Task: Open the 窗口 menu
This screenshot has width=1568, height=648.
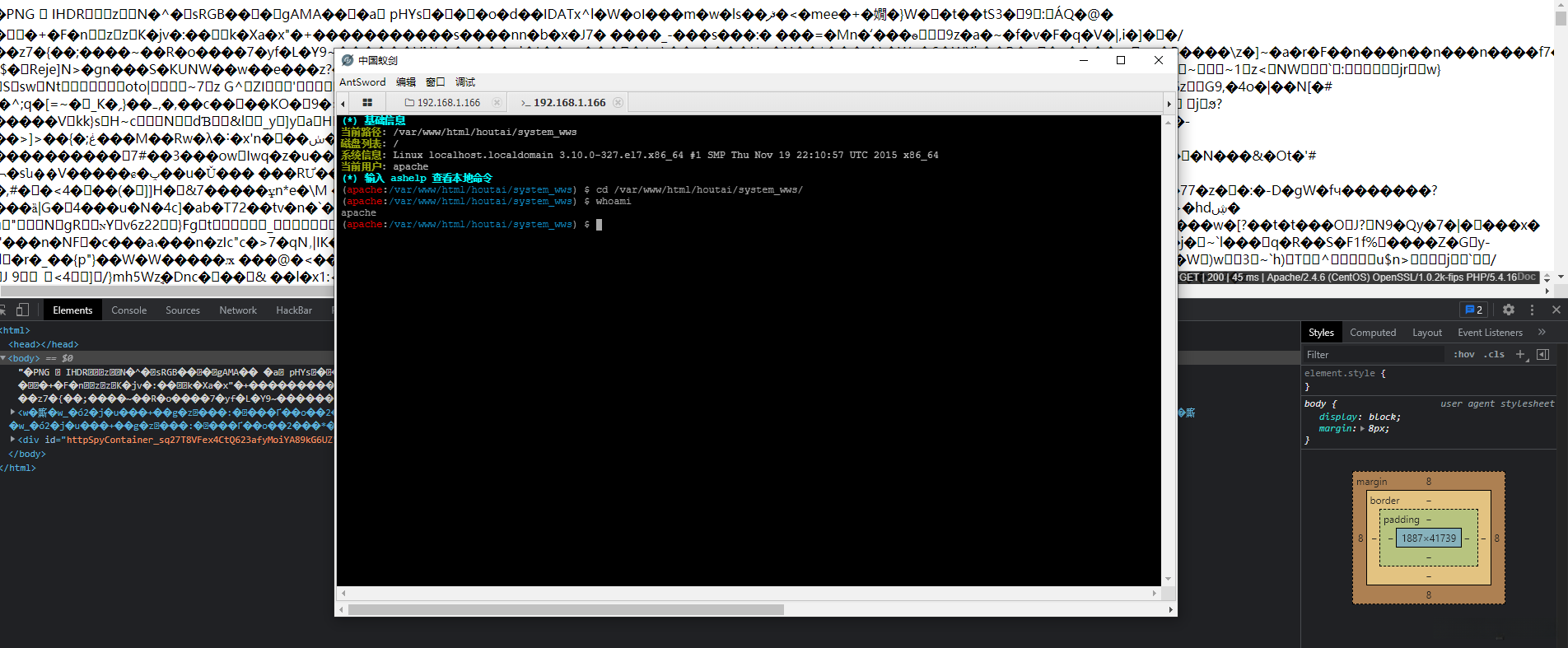Action: coord(436,82)
